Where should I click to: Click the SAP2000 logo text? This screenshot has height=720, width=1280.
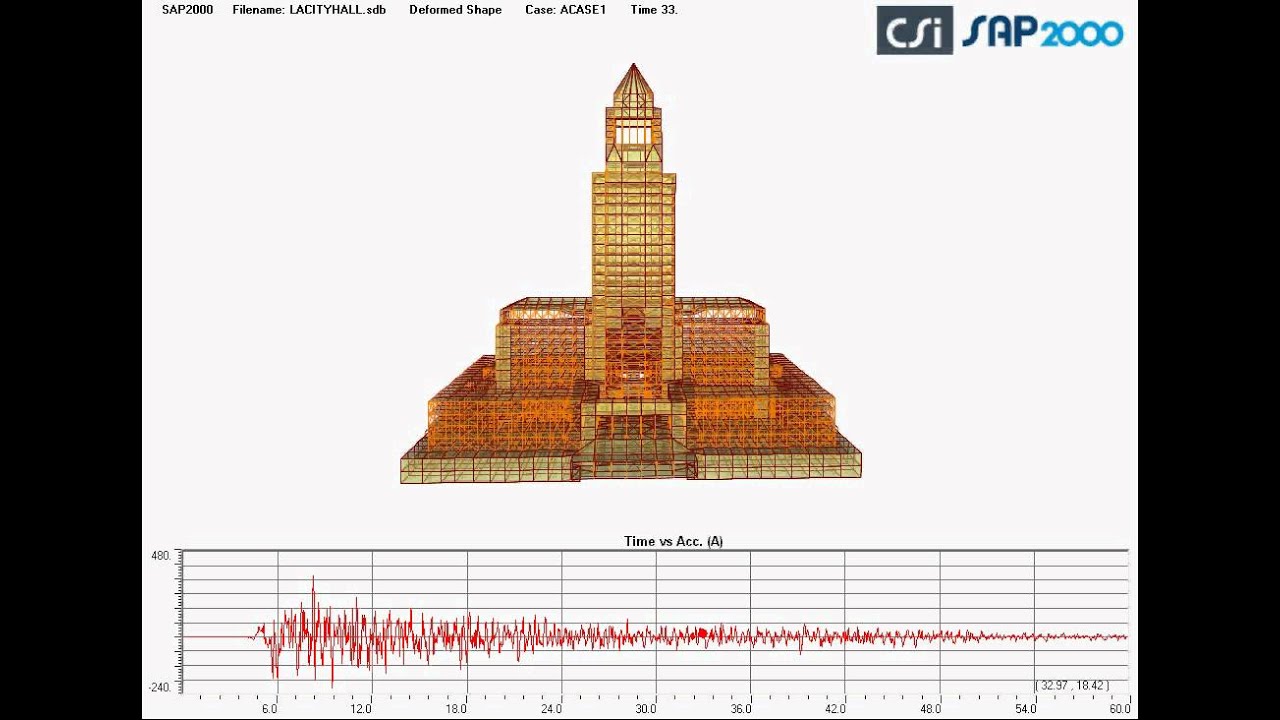tap(1043, 32)
